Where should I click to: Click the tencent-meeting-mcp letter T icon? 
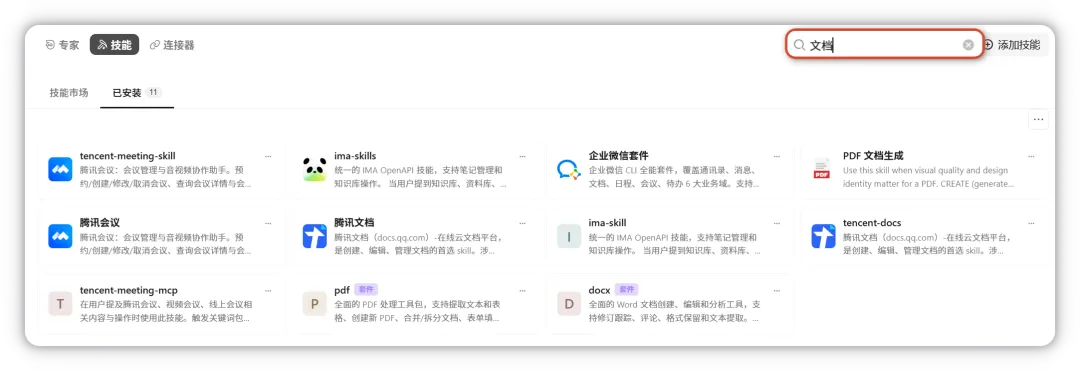[x=60, y=304]
